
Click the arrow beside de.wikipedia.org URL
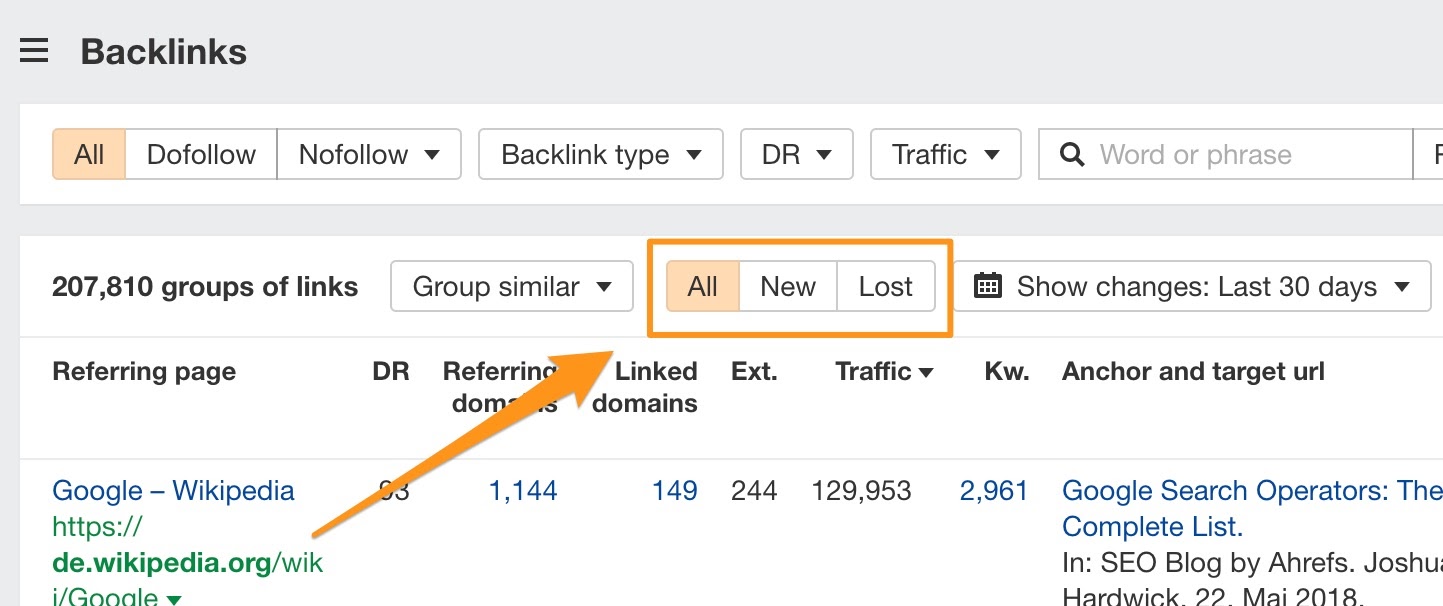coord(174,599)
